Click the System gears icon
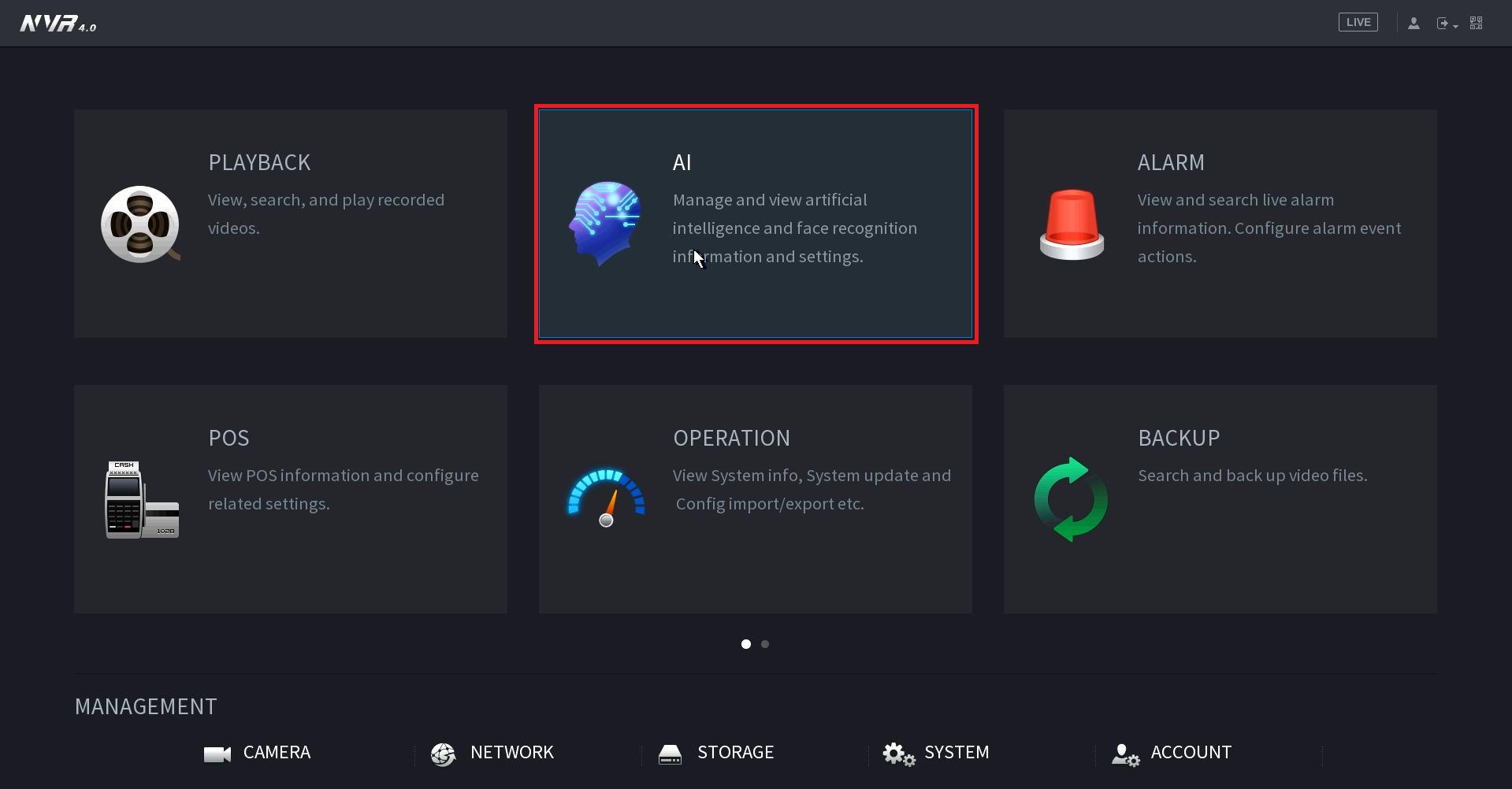 point(899,754)
